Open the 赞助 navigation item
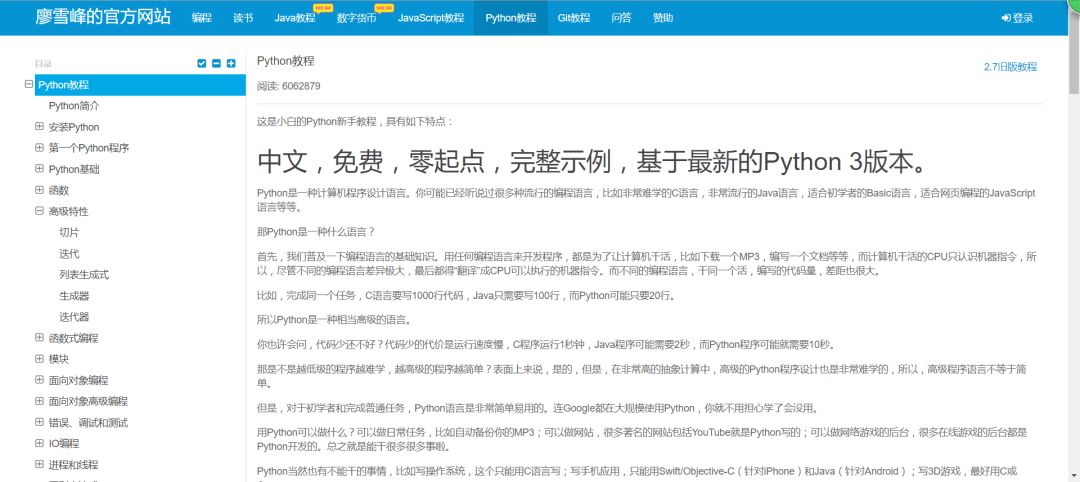1080x482 pixels. (x=663, y=18)
